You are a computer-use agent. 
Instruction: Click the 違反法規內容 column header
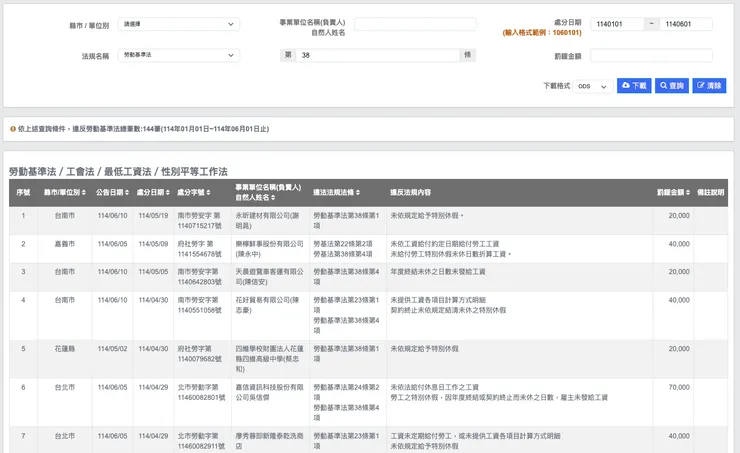tap(410, 193)
